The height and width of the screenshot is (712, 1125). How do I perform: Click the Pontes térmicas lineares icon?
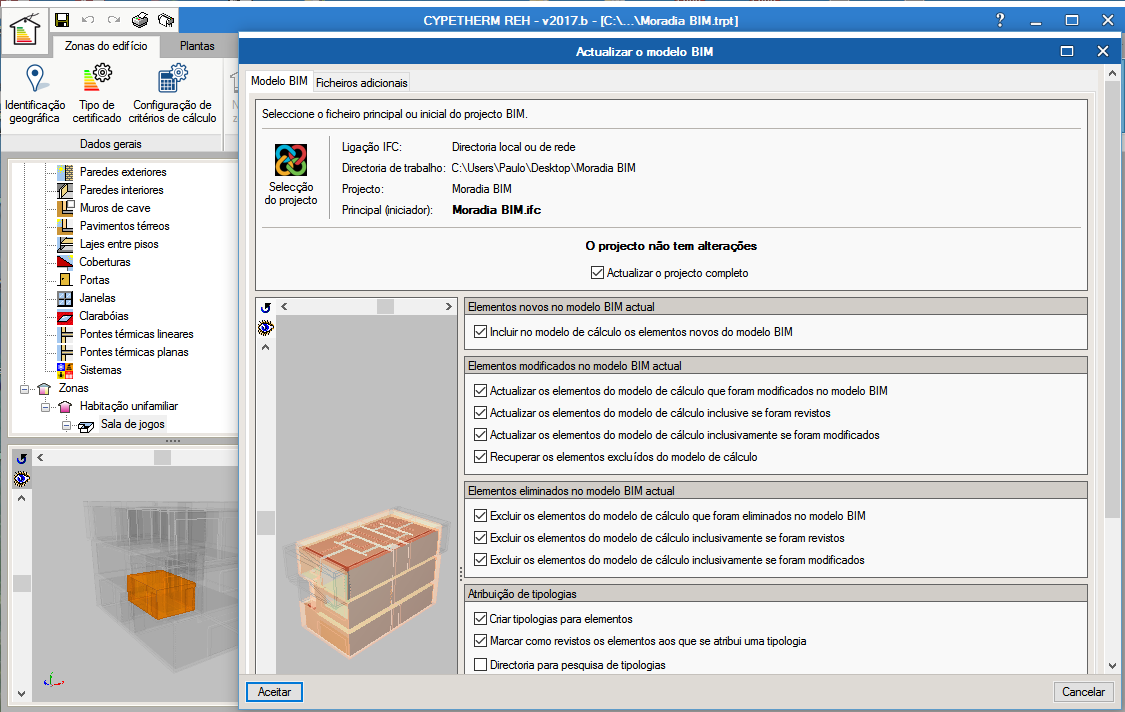[x=65, y=334]
